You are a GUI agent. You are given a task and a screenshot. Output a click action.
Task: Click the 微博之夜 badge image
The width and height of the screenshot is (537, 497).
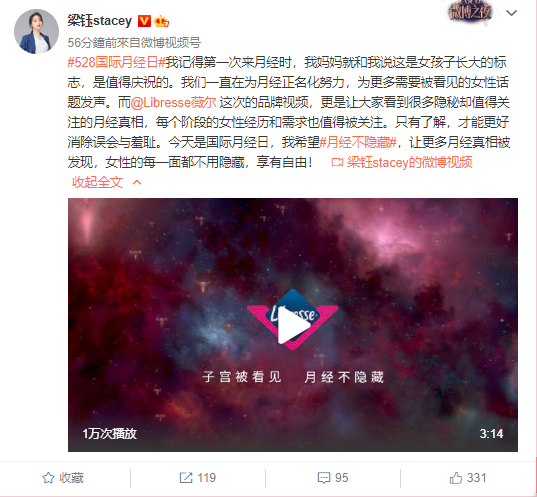coord(470,11)
